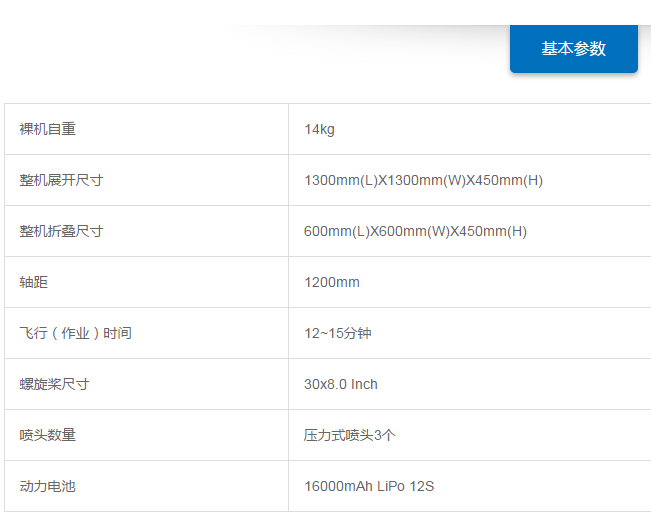Screen dimensions: 651x518
Task: Click the 12~15分钟 flight time value
Action: 337,333
